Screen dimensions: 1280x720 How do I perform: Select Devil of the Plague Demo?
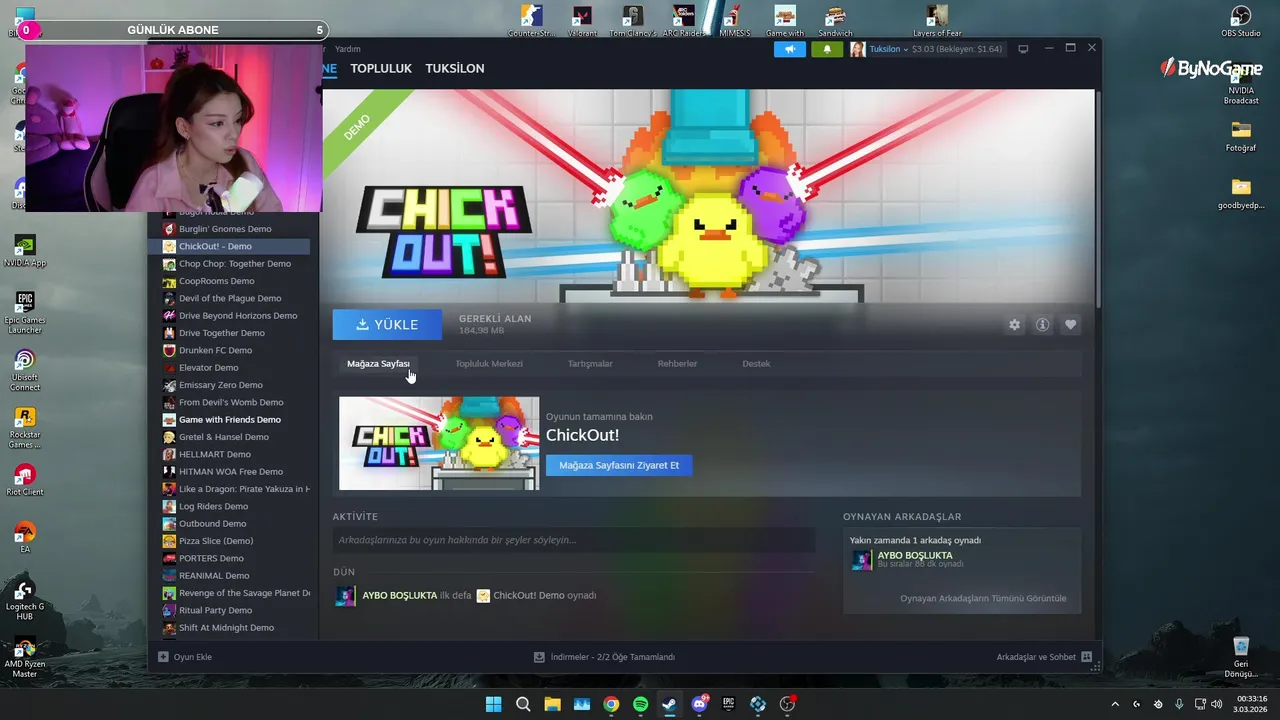pyautogui.click(x=230, y=298)
